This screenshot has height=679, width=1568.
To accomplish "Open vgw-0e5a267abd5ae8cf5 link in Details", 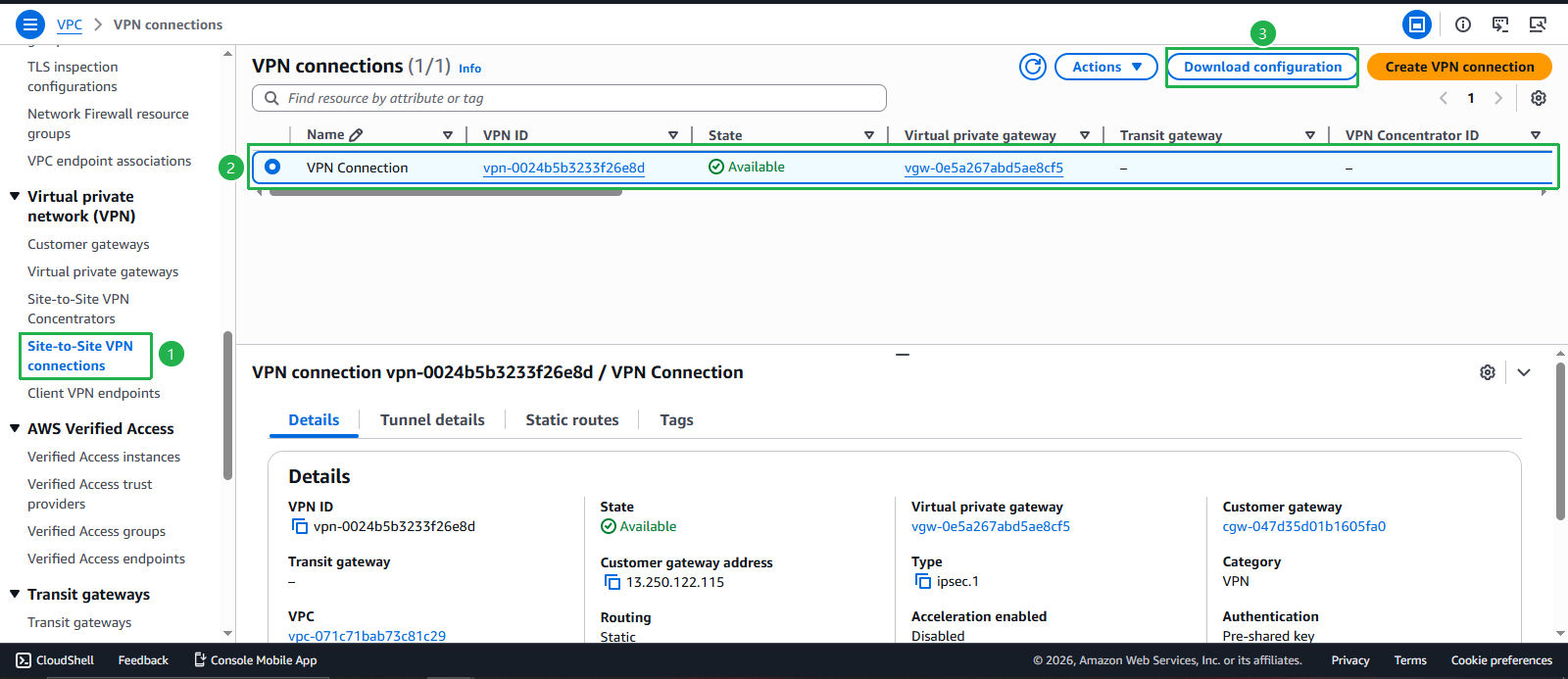I will tap(991, 526).
